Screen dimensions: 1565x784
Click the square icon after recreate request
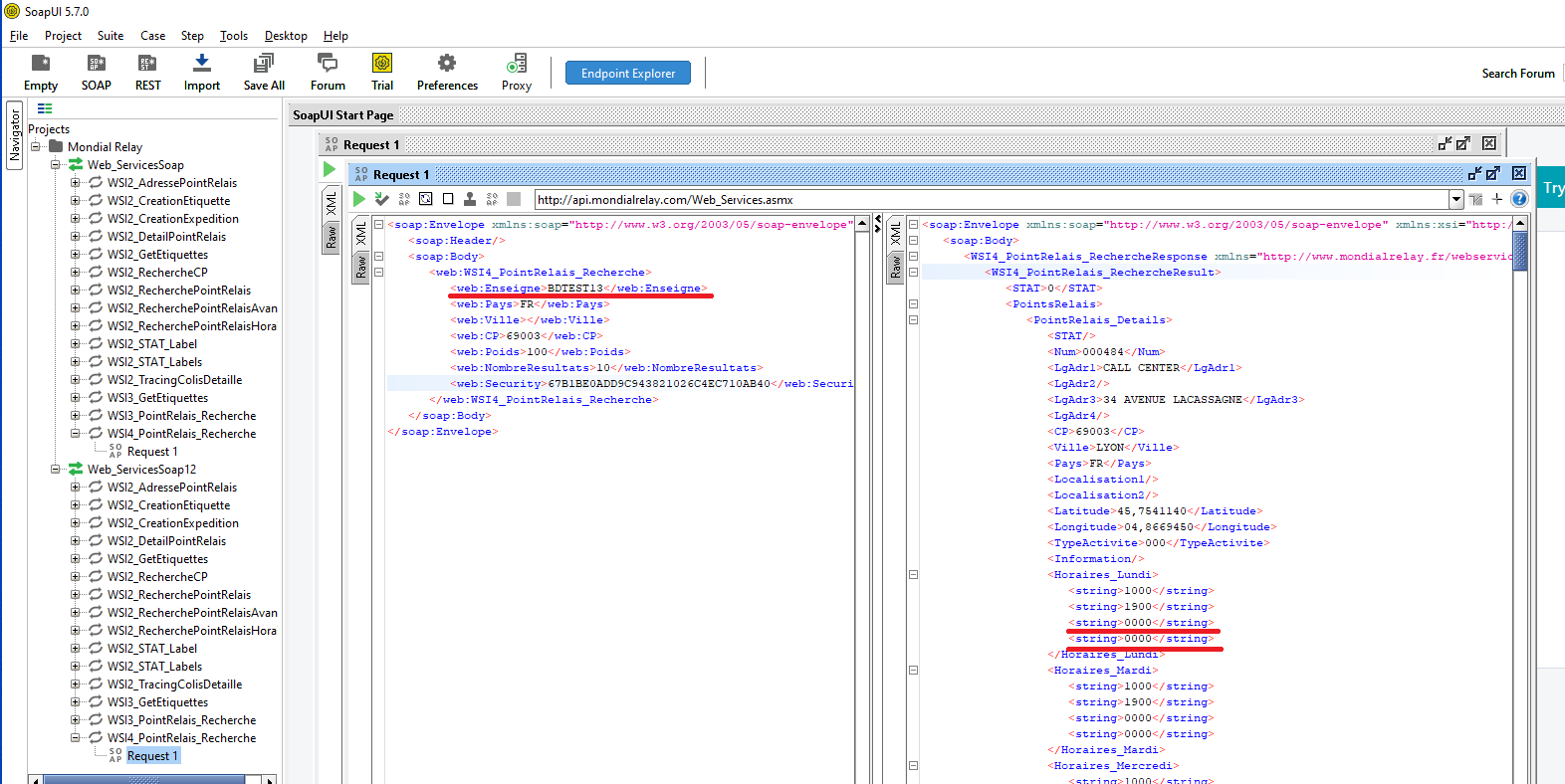click(x=448, y=199)
